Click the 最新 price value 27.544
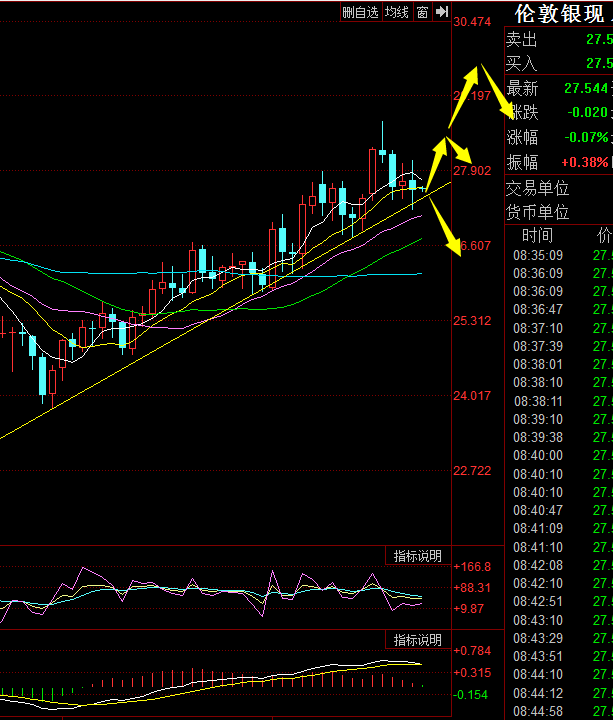The height and width of the screenshot is (720, 613). [586, 88]
